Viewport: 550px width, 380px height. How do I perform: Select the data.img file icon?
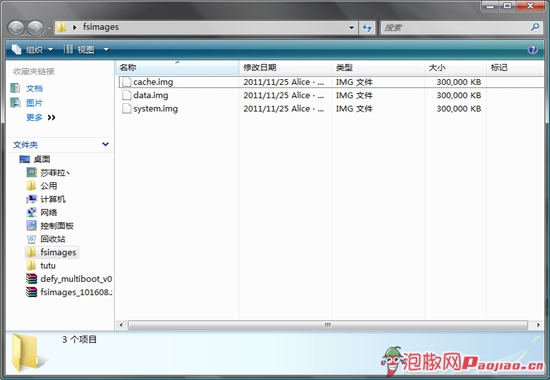[x=126, y=95]
